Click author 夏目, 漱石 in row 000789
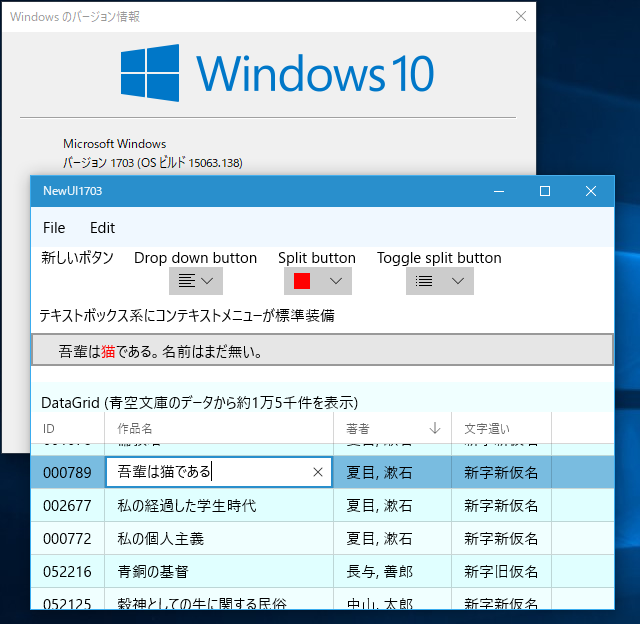The image size is (640, 624). tap(392, 472)
